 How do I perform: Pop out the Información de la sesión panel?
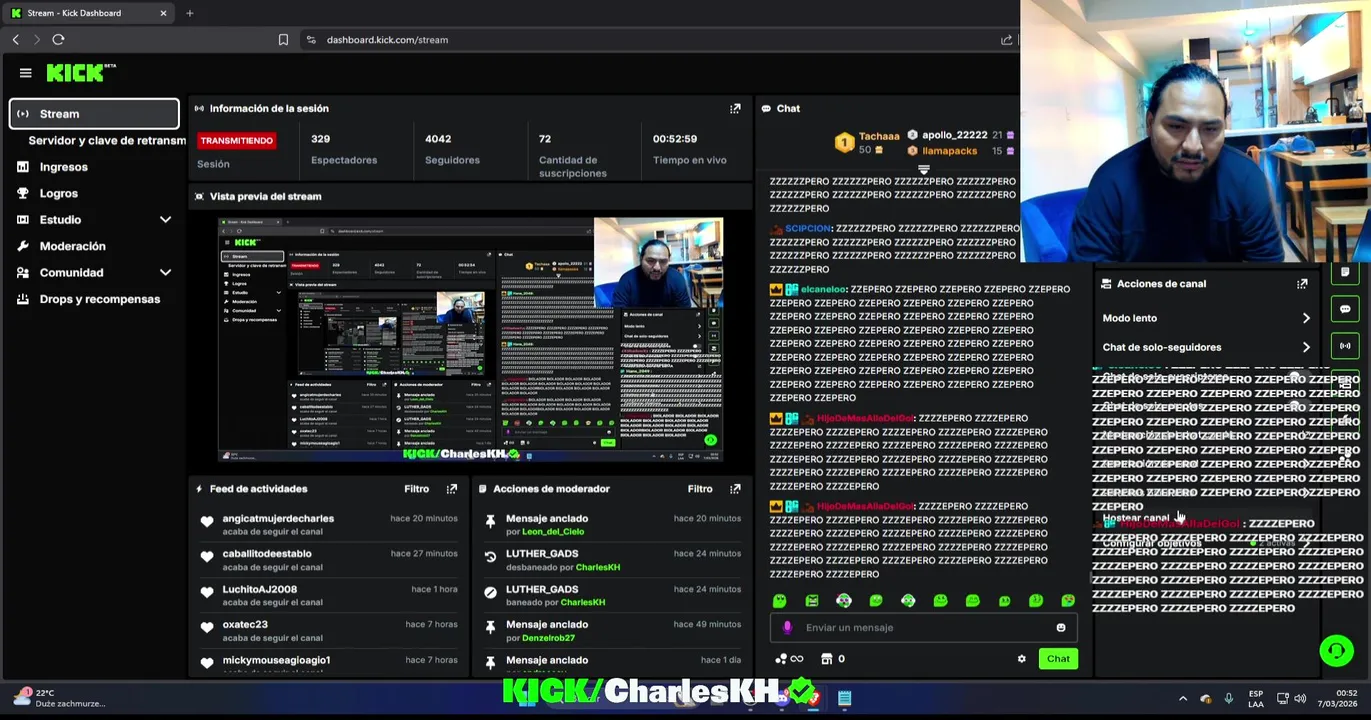click(735, 108)
